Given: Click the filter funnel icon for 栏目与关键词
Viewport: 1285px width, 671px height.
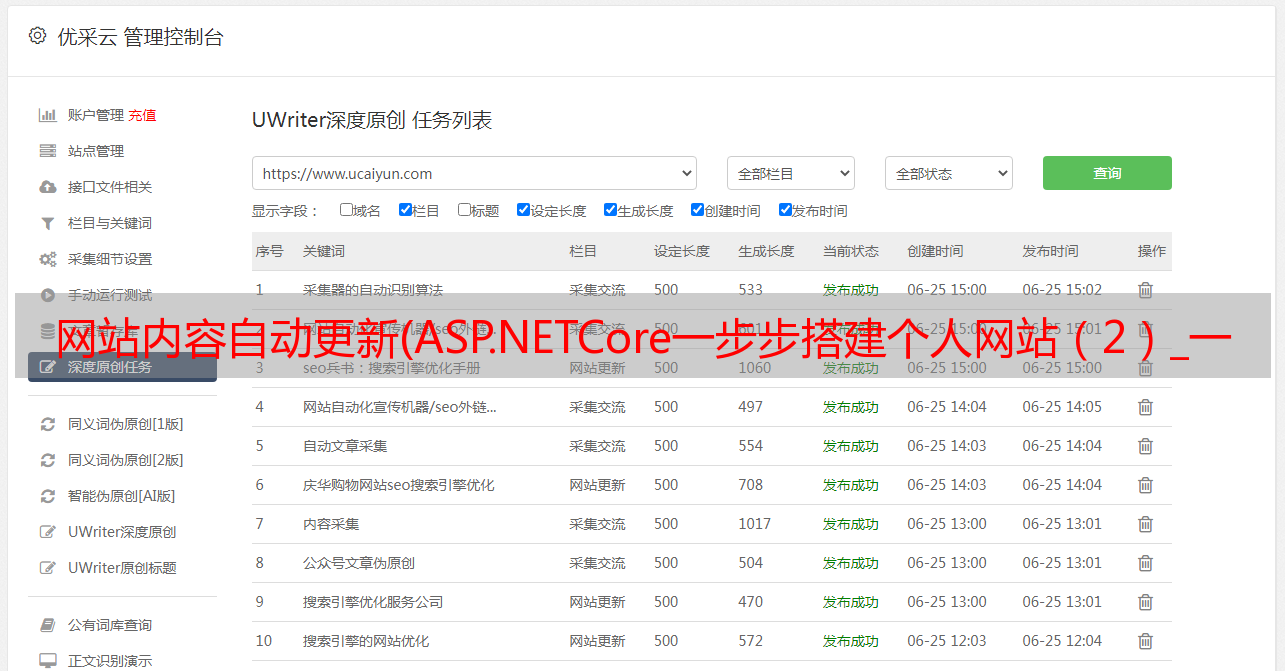Looking at the screenshot, I should (x=47, y=223).
